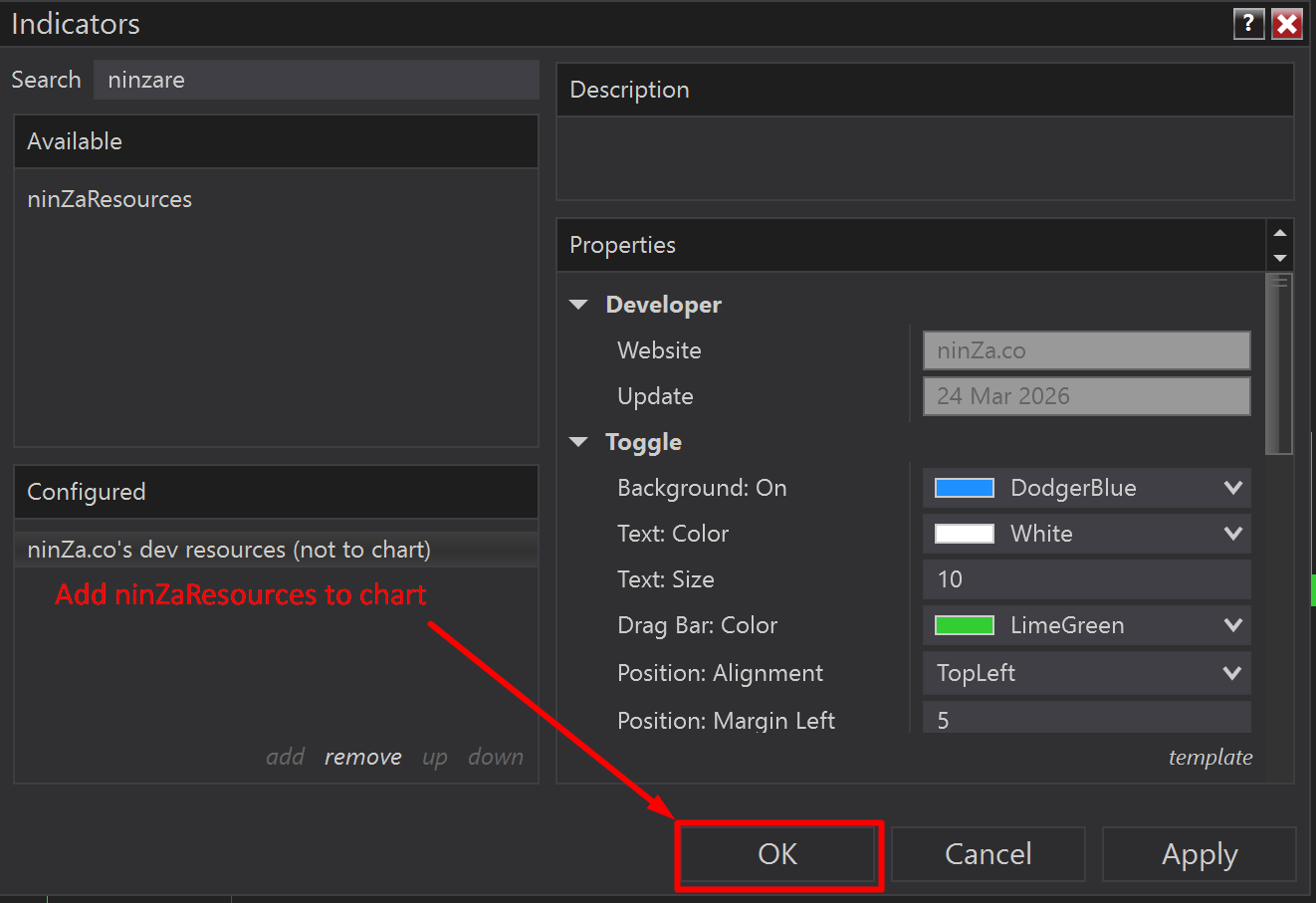Click the Text: Color property label
The width and height of the screenshot is (1316, 903).
673,534
